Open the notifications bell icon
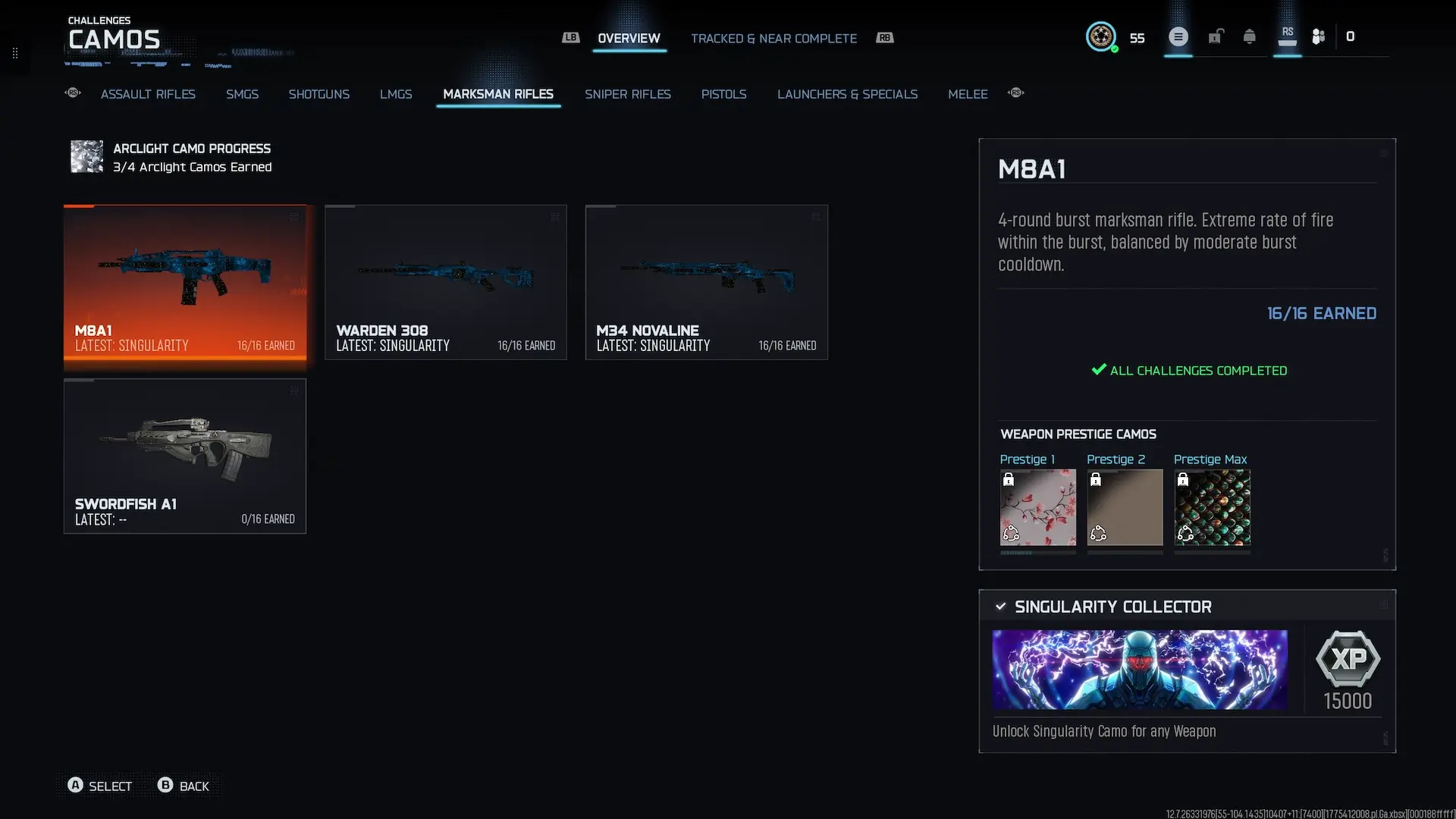This screenshot has width=1456, height=819. click(x=1249, y=36)
